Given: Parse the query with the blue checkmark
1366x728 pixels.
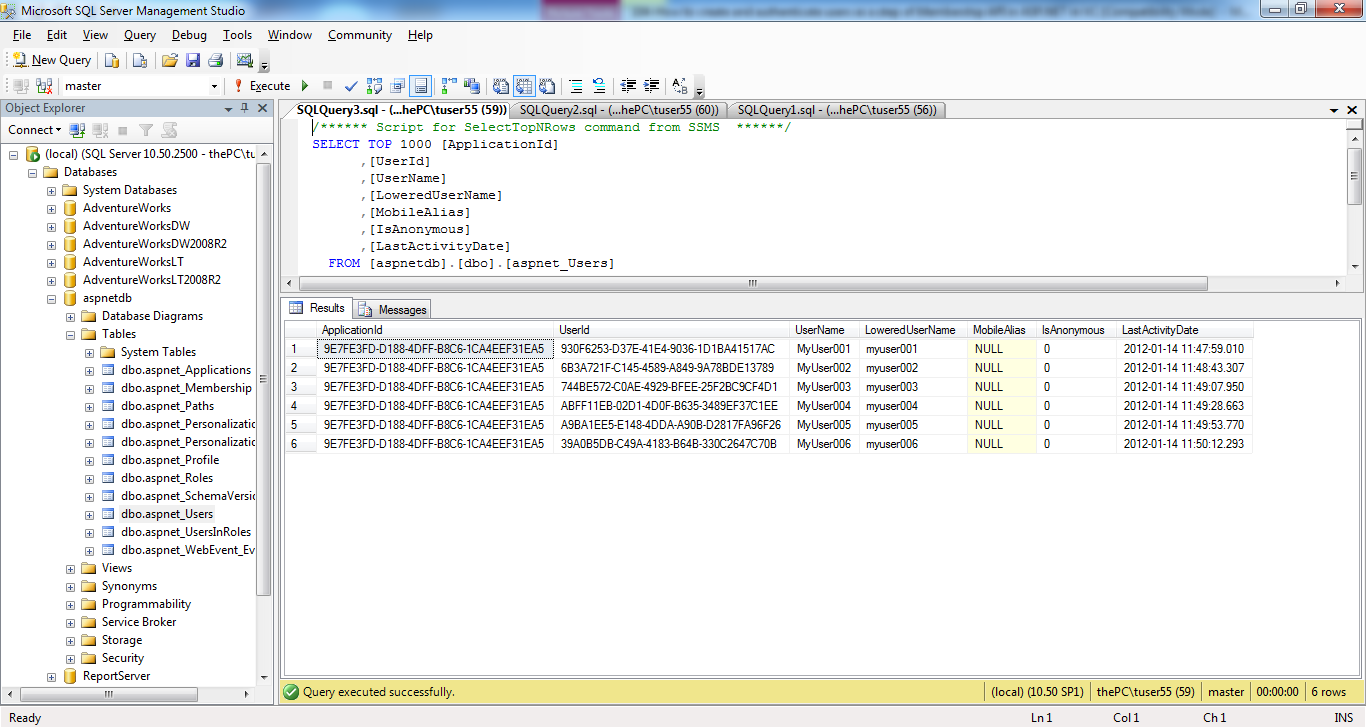Looking at the screenshot, I should tap(351, 86).
